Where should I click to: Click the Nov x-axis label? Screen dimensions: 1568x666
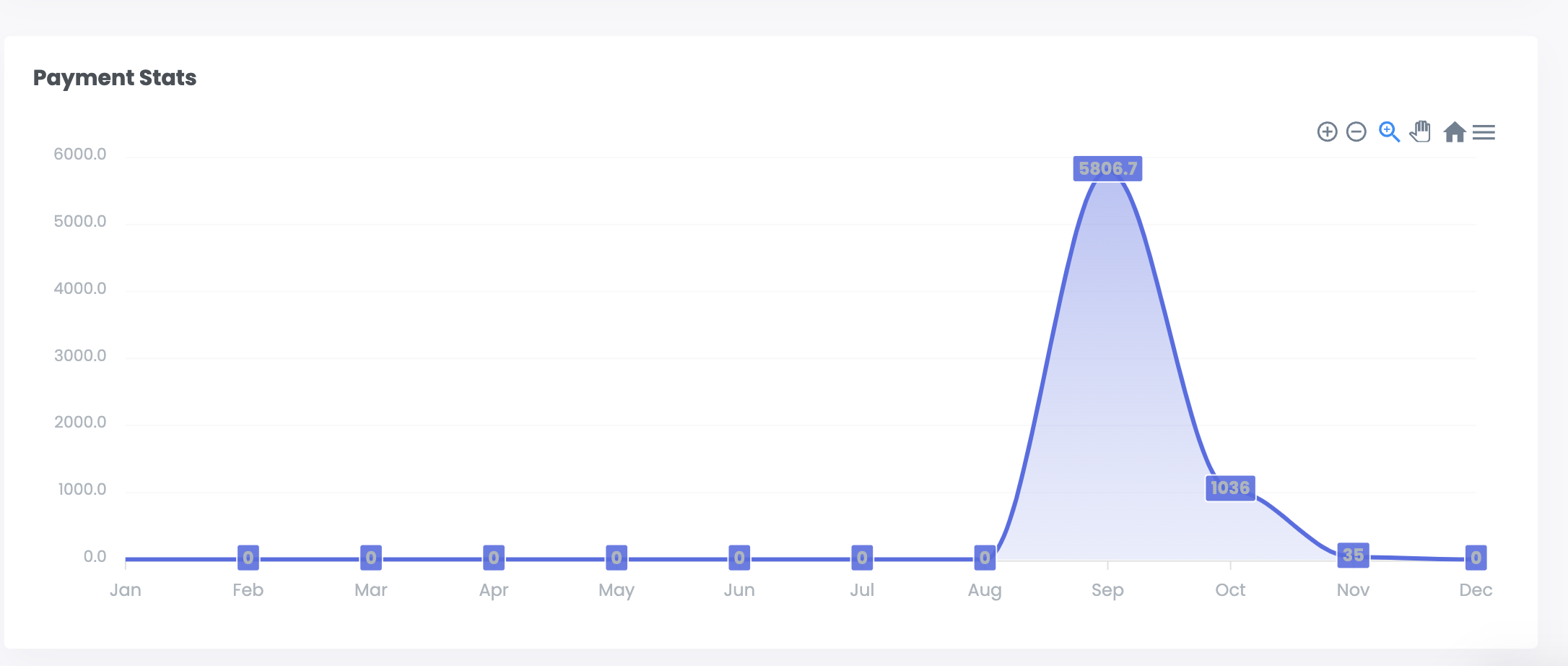point(1353,590)
